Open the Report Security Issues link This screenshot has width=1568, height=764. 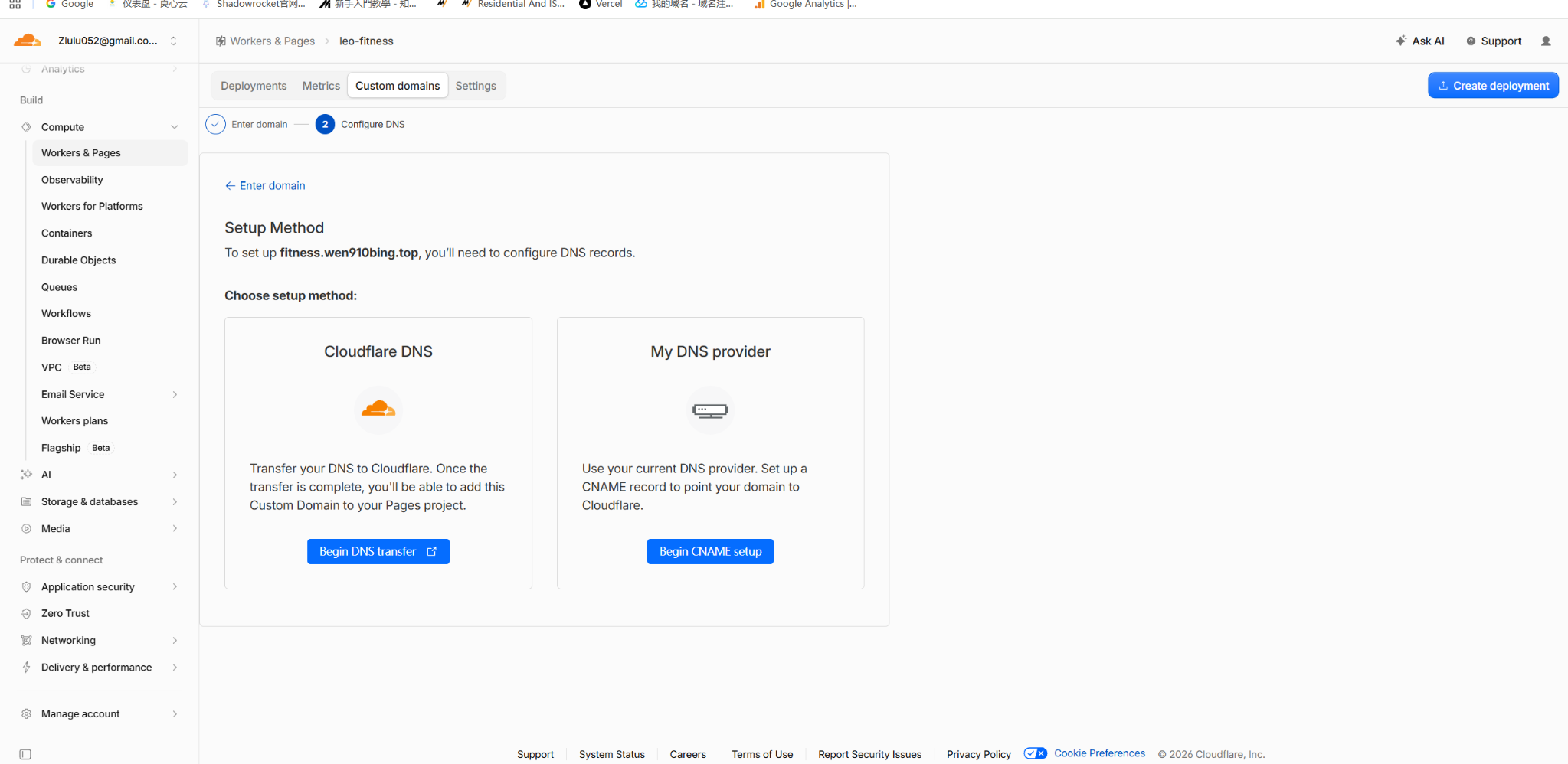click(x=869, y=754)
